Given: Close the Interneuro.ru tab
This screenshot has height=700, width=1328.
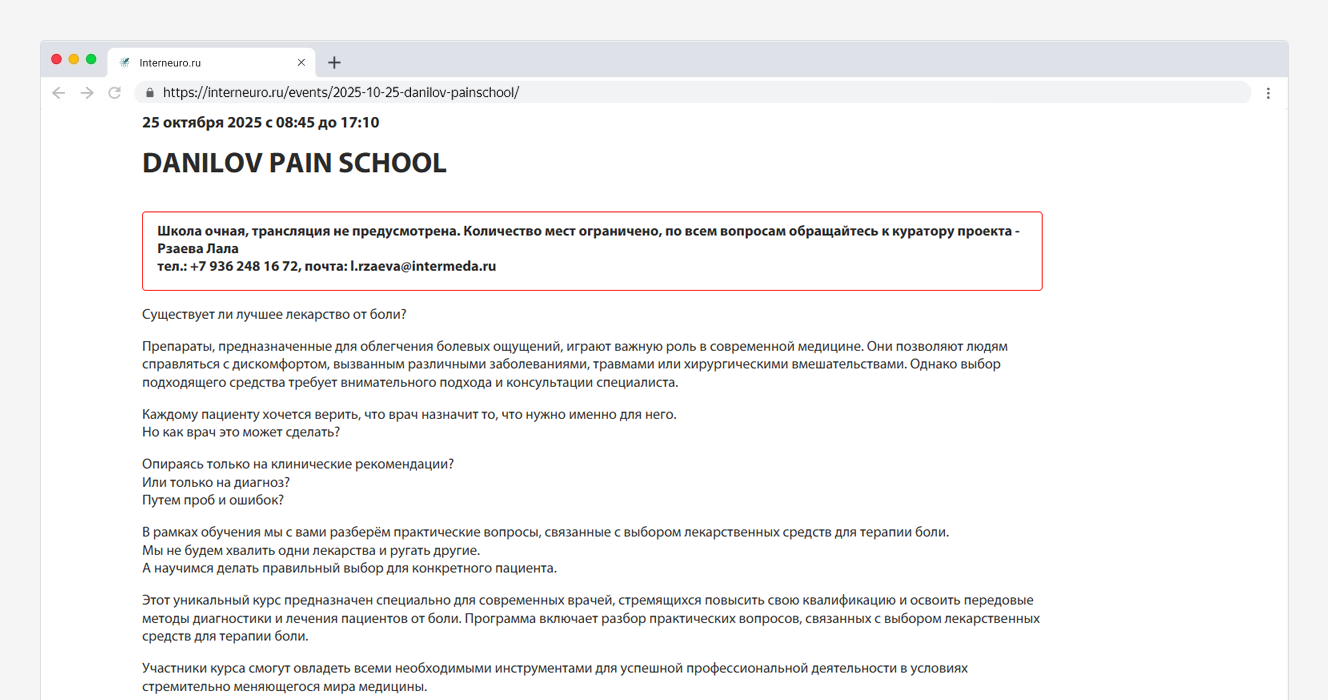Looking at the screenshot, I should click(x=301, y=61).
